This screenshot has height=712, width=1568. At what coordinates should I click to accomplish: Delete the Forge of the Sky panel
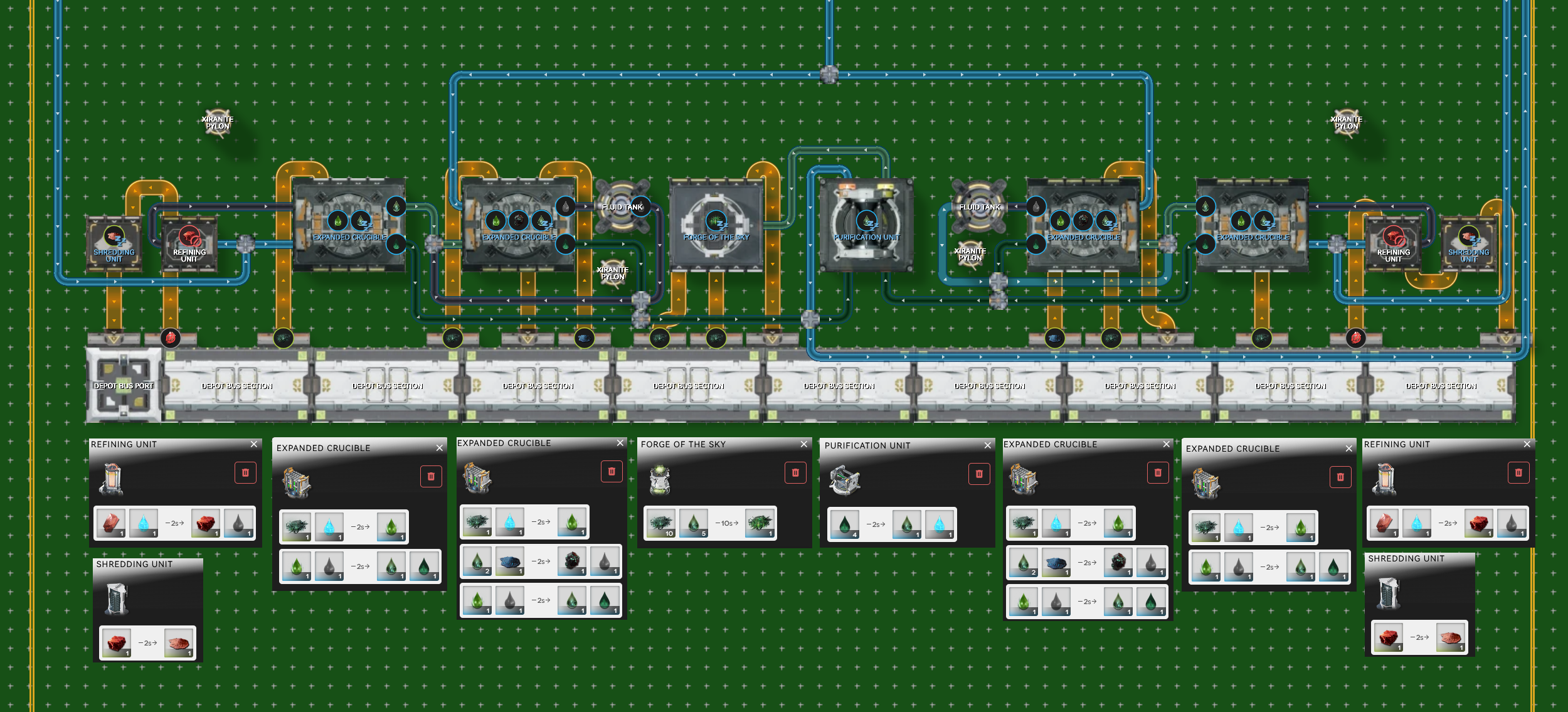[795, 472]
